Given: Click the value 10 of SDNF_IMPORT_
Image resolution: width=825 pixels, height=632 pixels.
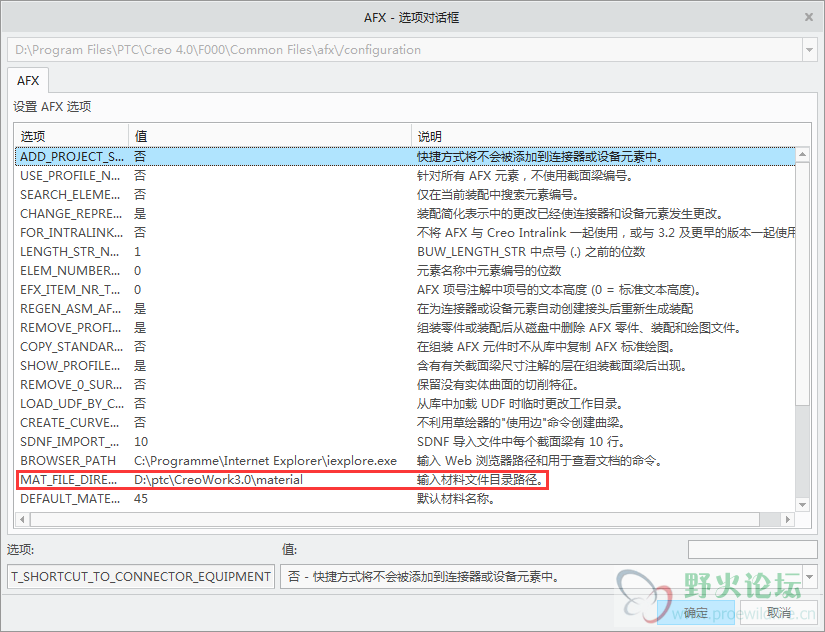Looking at the screenshot, I should click(141, 441).
